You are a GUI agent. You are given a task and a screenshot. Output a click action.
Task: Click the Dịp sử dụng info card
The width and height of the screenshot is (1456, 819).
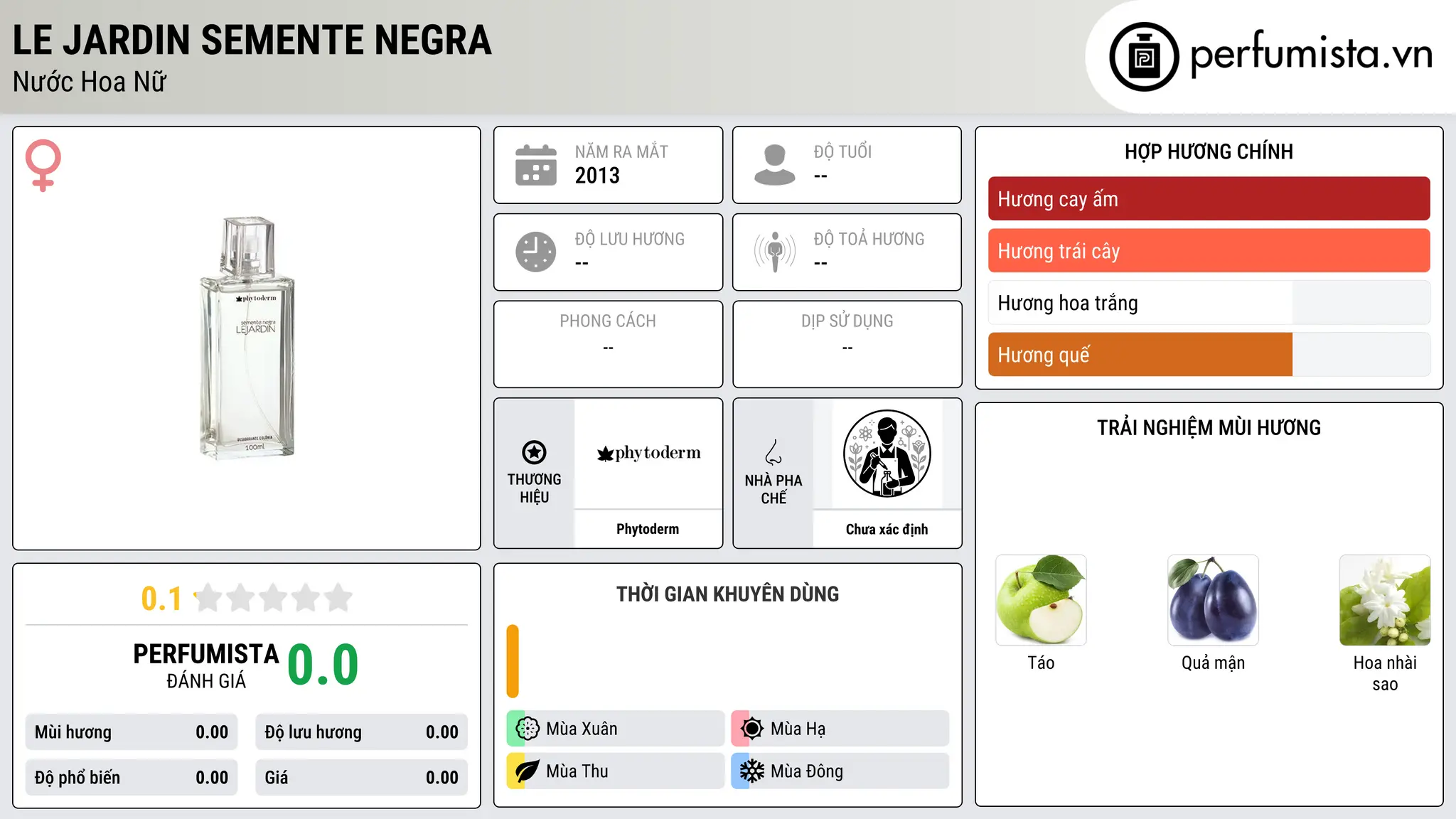(847, 344)
